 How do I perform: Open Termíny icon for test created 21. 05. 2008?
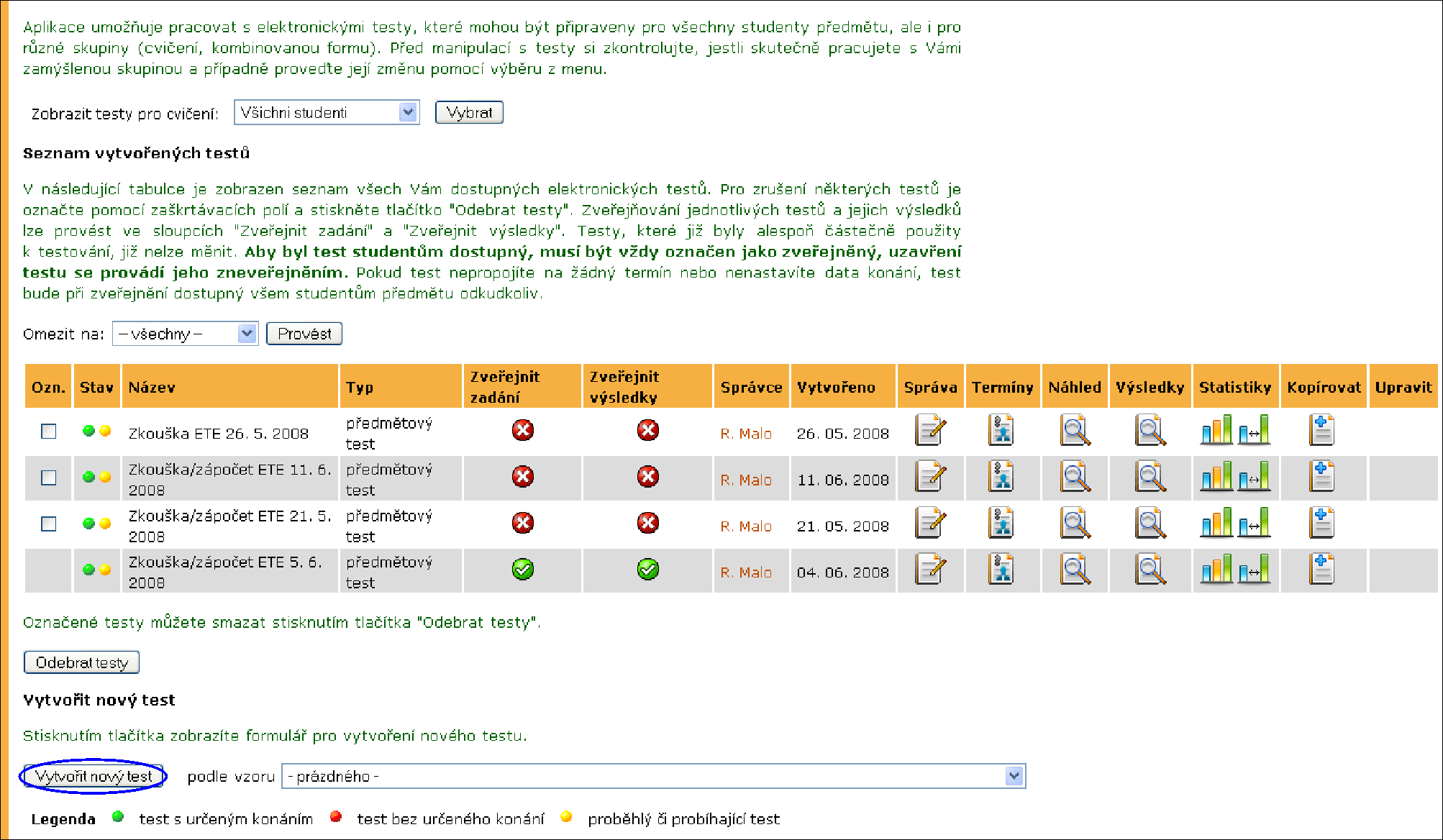tap(1001, 524)
